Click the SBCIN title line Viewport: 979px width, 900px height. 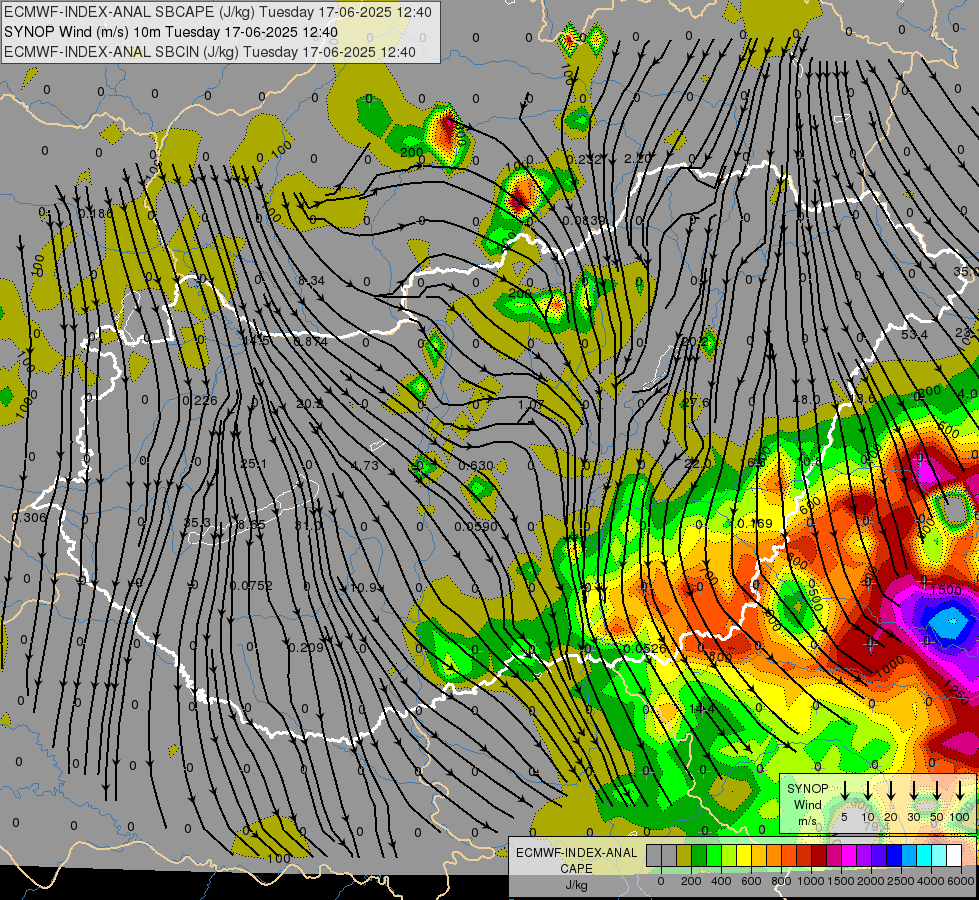210,52
